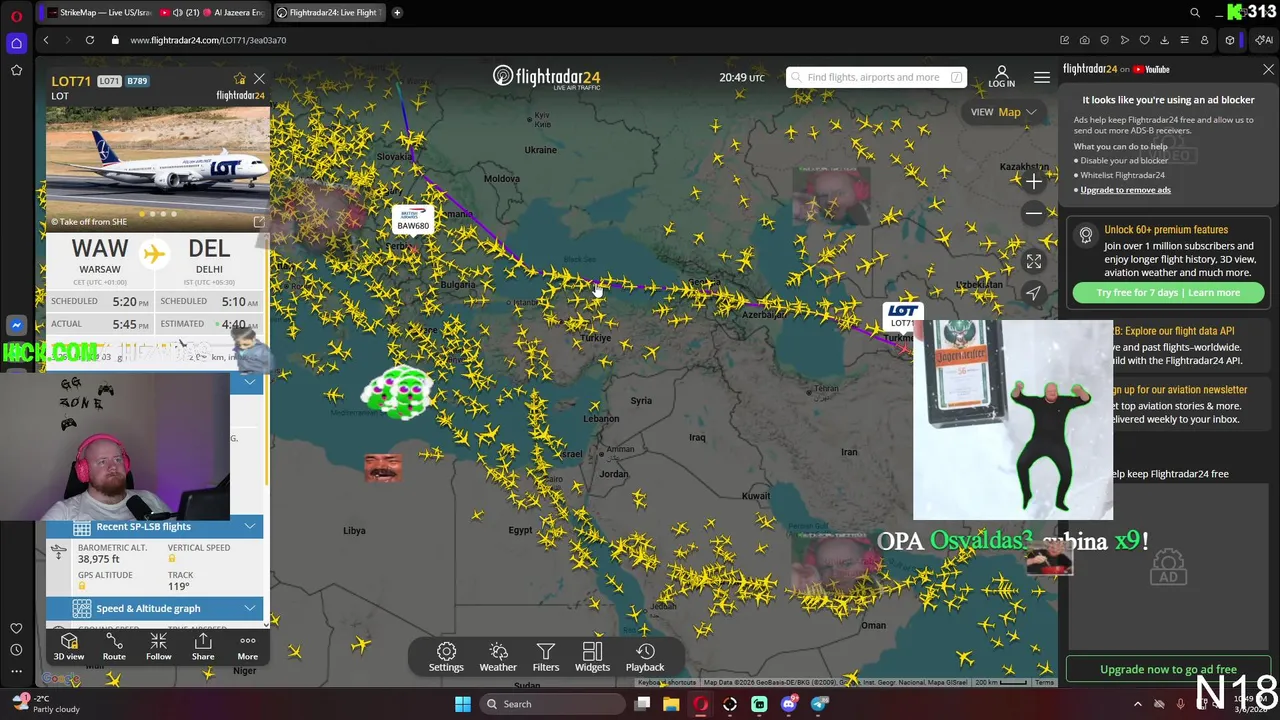Open the LOT aircraft photo

coord(157,162)
